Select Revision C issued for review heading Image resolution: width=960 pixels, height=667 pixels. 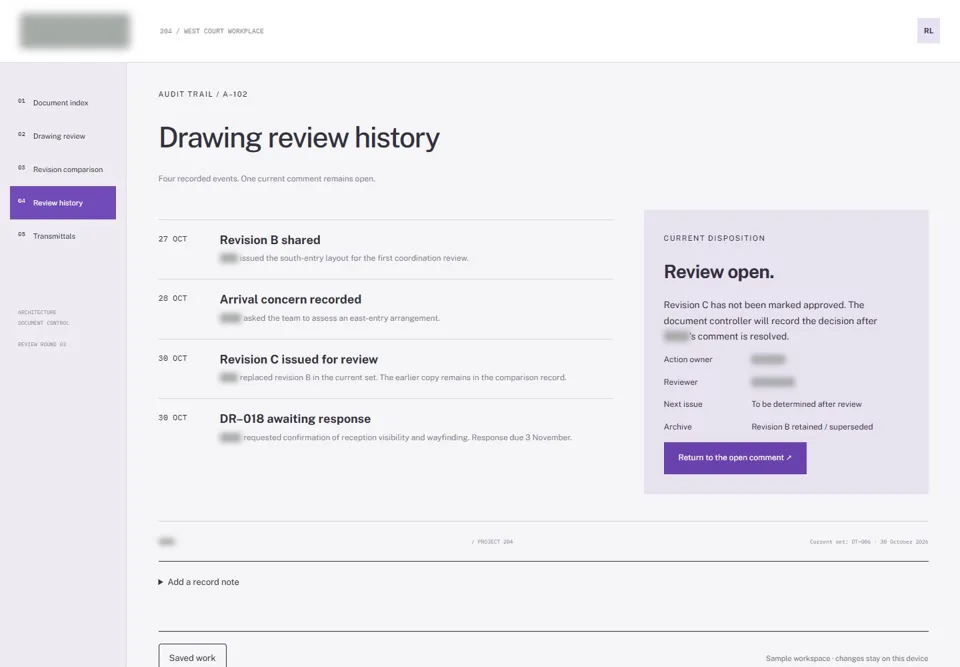[x=299, y=360]
